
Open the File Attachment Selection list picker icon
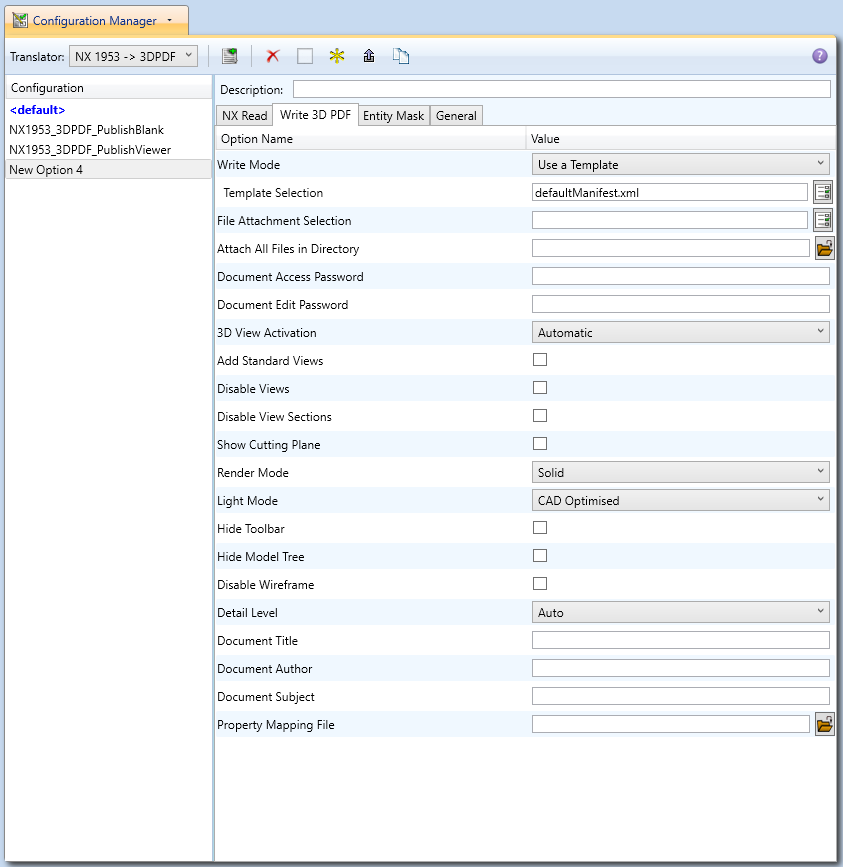[823, 220]
